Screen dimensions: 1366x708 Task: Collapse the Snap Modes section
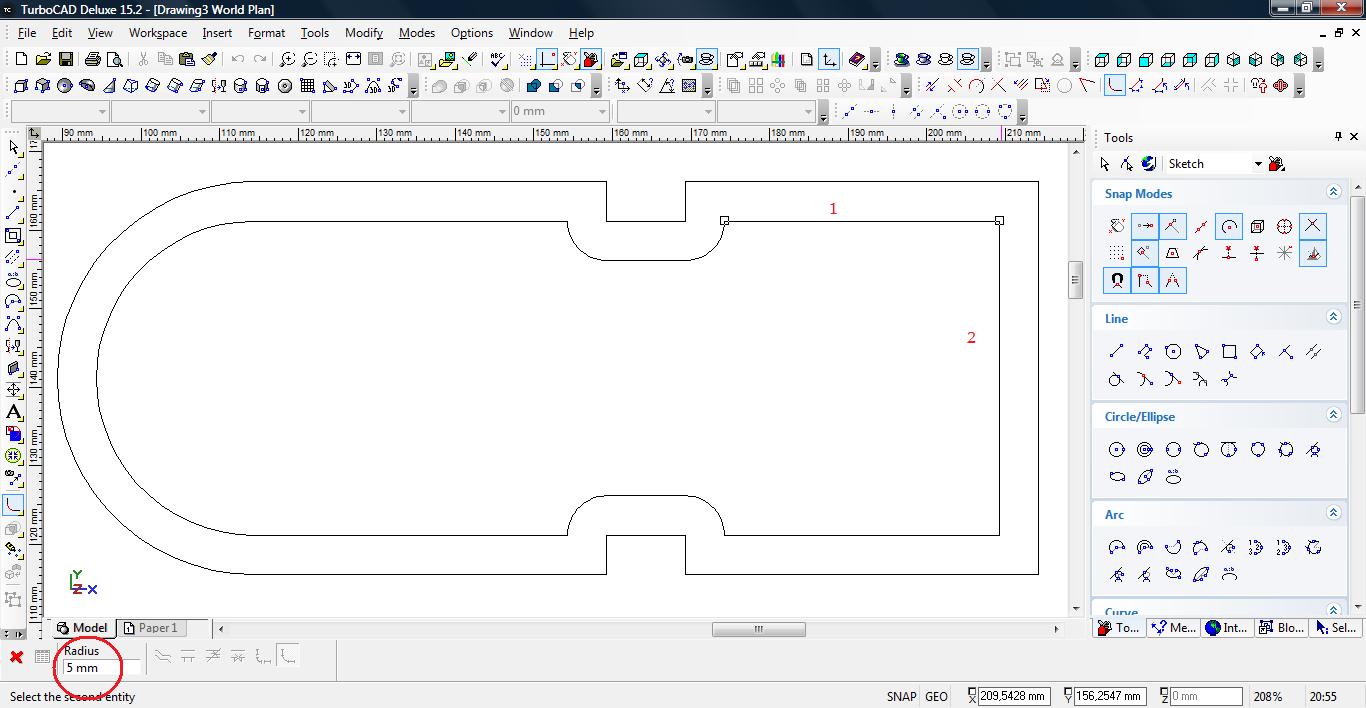point(1332,192)
